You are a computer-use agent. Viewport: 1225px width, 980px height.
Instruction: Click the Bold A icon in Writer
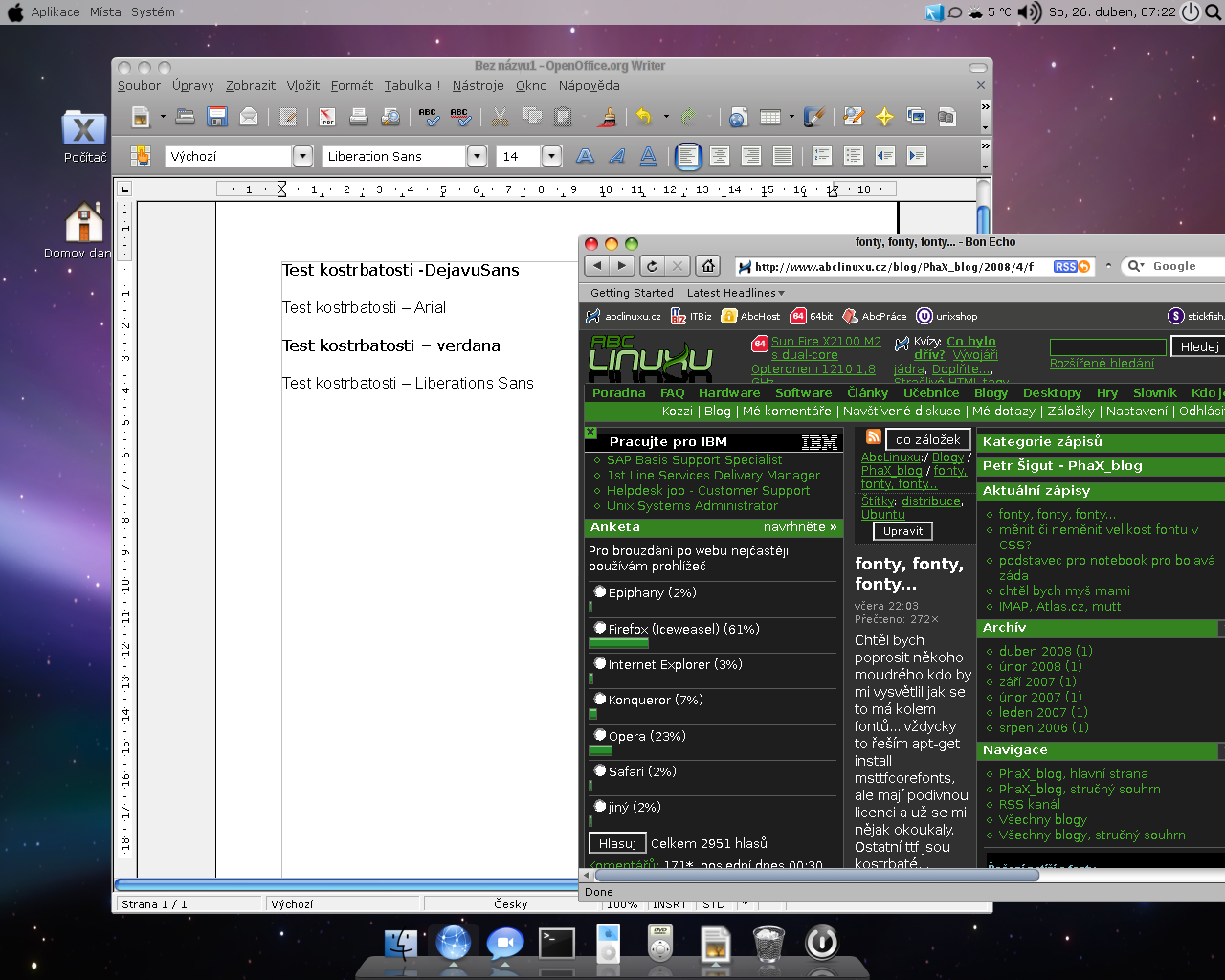[x=586, y=156]
